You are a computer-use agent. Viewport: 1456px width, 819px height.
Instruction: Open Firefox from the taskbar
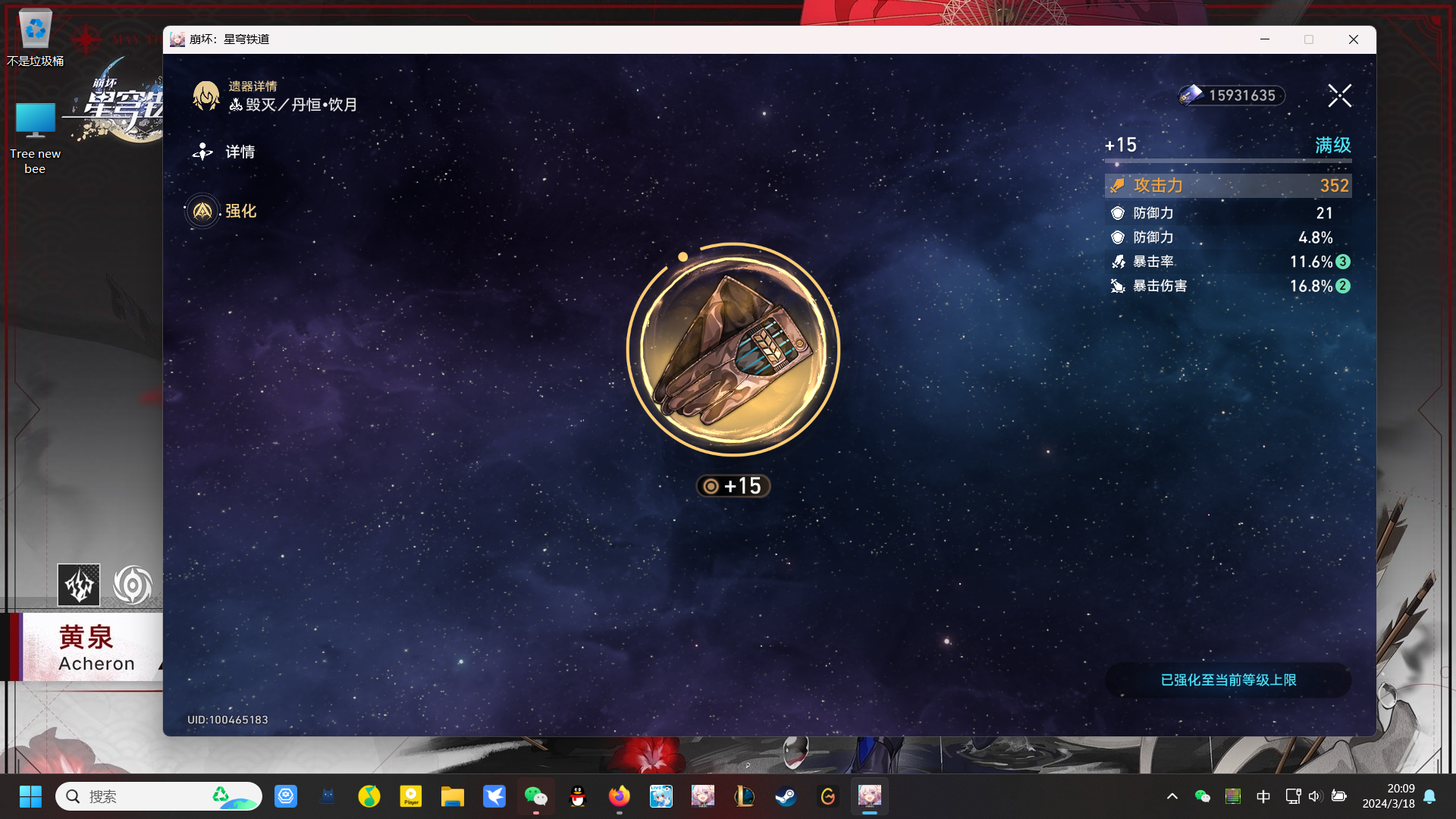[619, 796]
